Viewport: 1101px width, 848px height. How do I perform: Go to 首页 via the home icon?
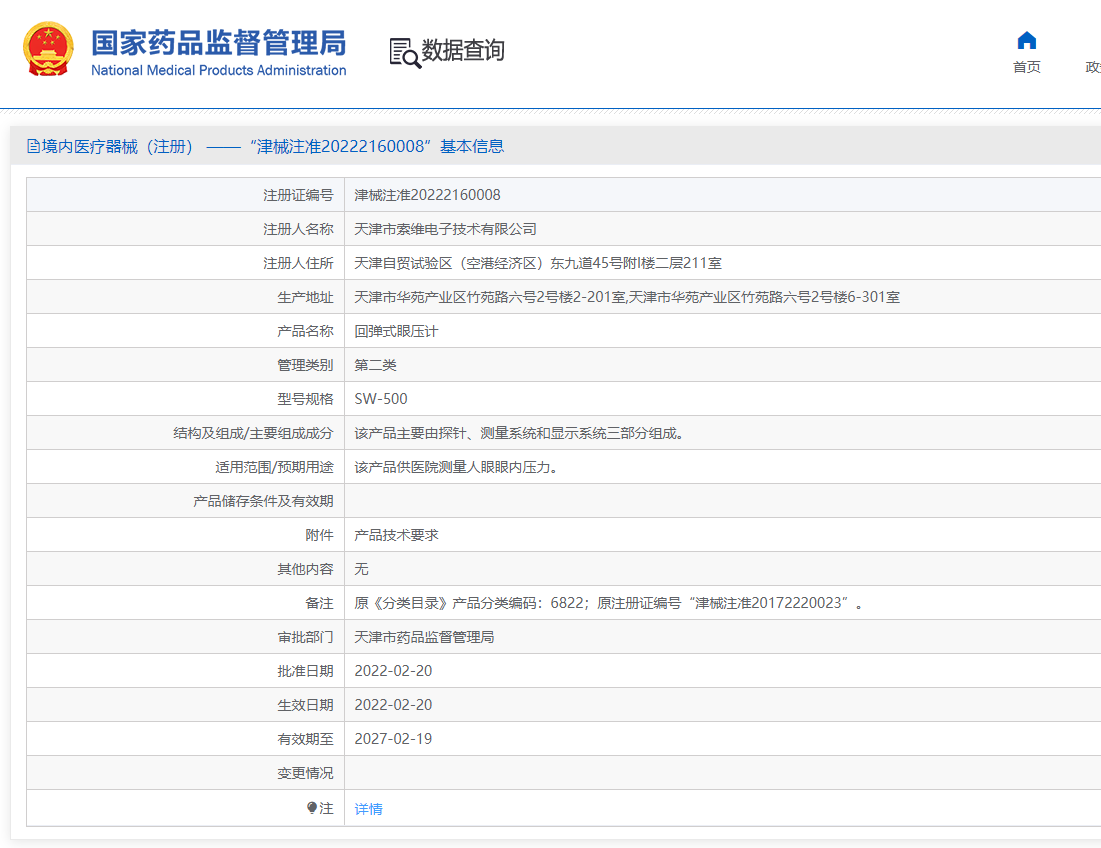(x=1027, y=41)
